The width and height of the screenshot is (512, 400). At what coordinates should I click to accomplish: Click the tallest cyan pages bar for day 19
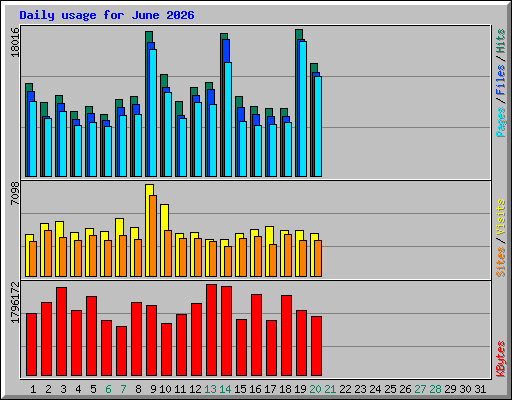point(303,109)
